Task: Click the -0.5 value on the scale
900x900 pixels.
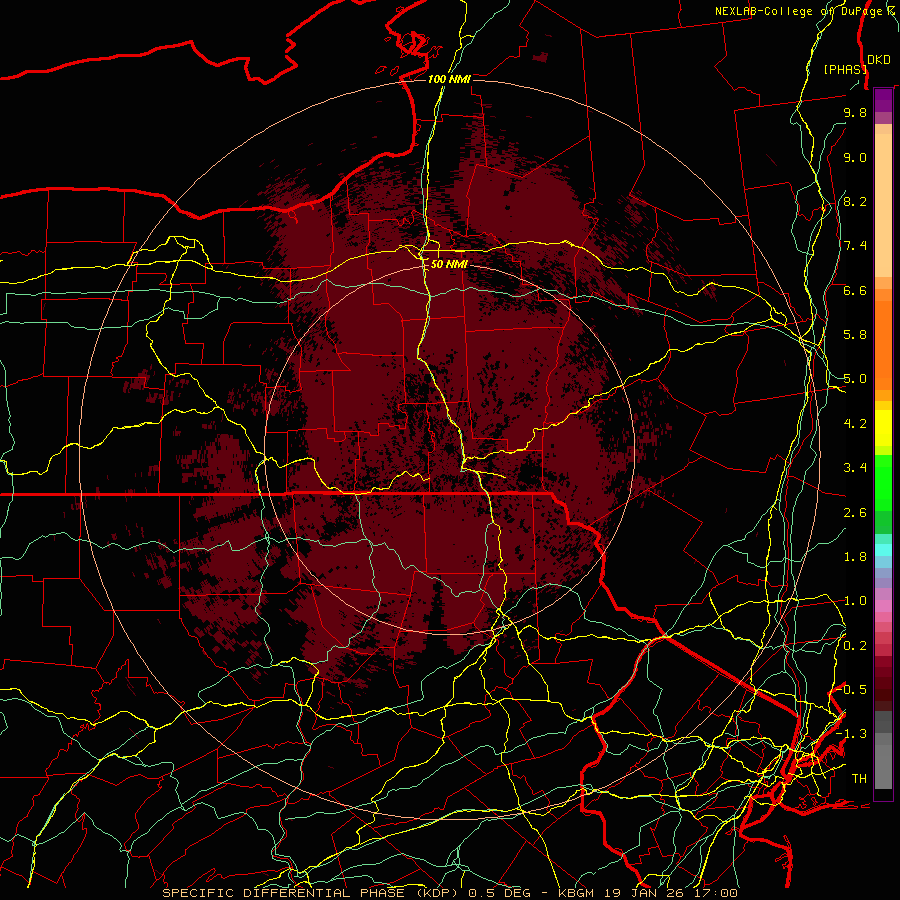Action: click(x=852, y=690)
